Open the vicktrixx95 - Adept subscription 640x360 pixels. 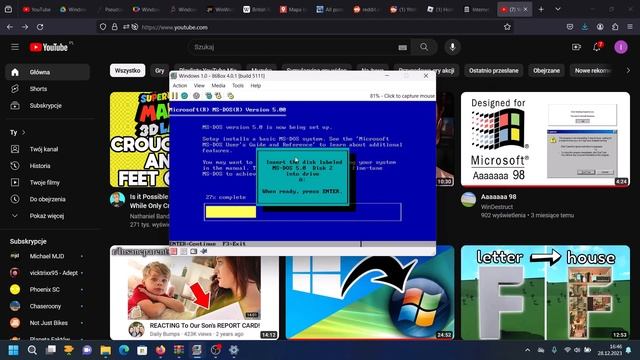click(47, 273)
